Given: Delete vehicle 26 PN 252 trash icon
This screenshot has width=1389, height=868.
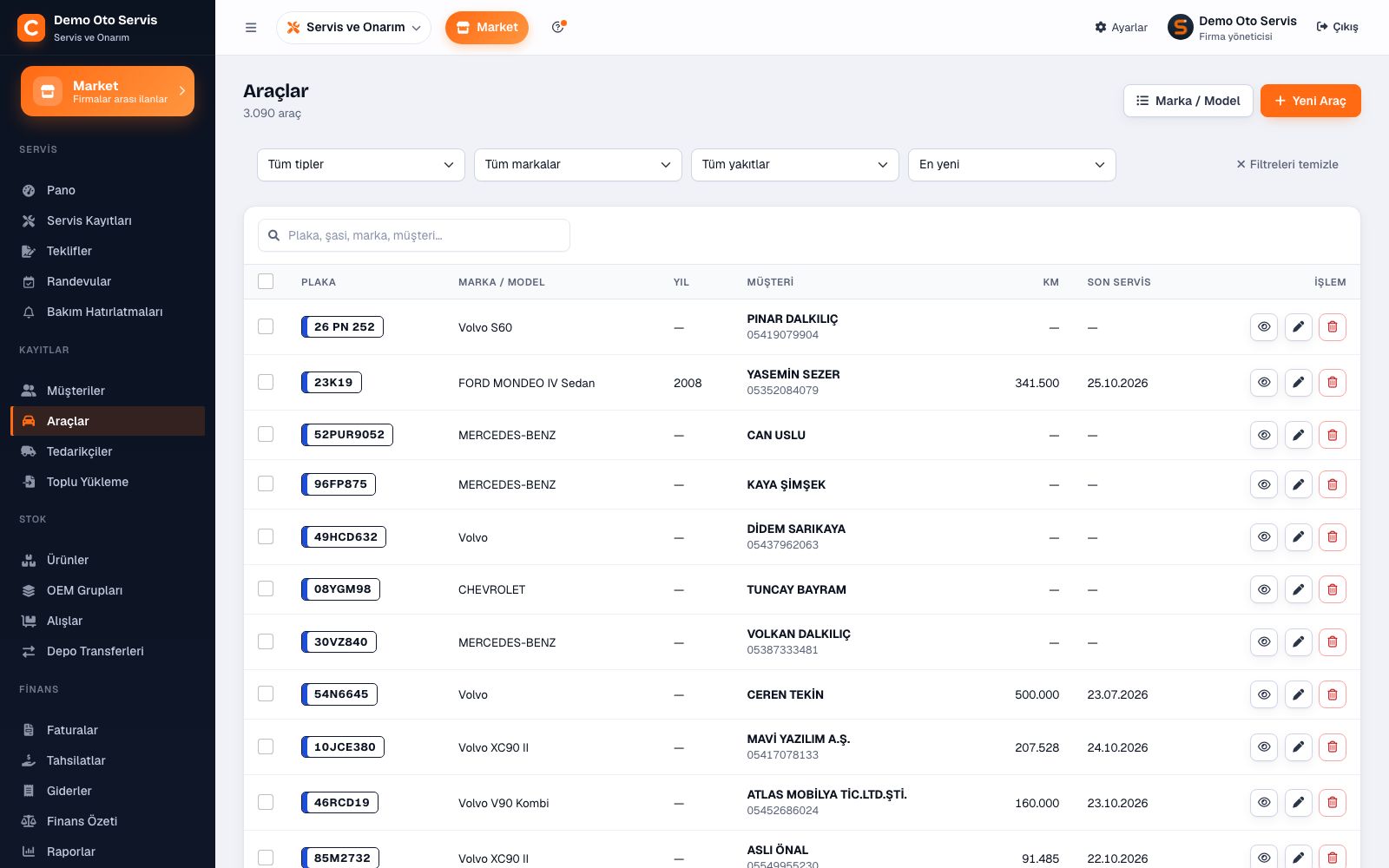Looking at the screenshot, I should 1333,327.
